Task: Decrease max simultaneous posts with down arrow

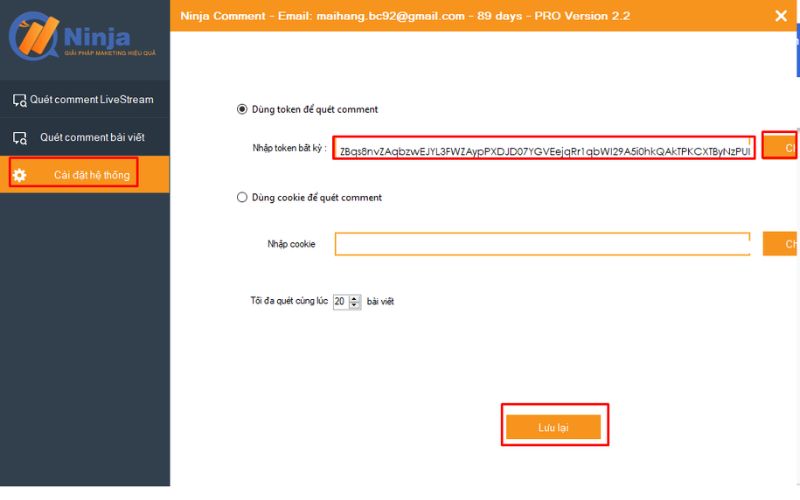Action: pyautogui.click(x=356, y=305)
